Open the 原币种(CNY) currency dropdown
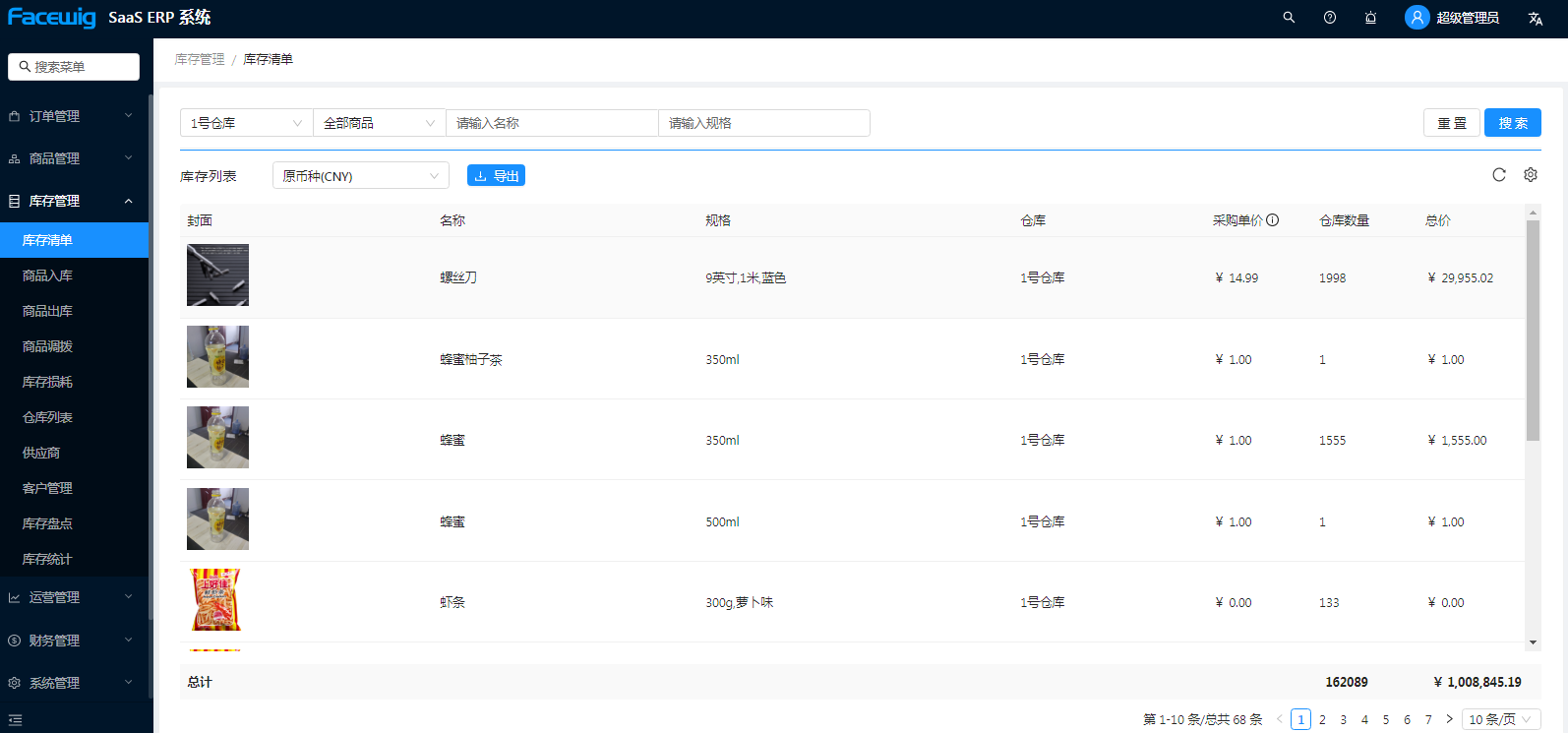The height and width of the screenshot is (733, 1568). pyautogui.click(x=360, y=176)
